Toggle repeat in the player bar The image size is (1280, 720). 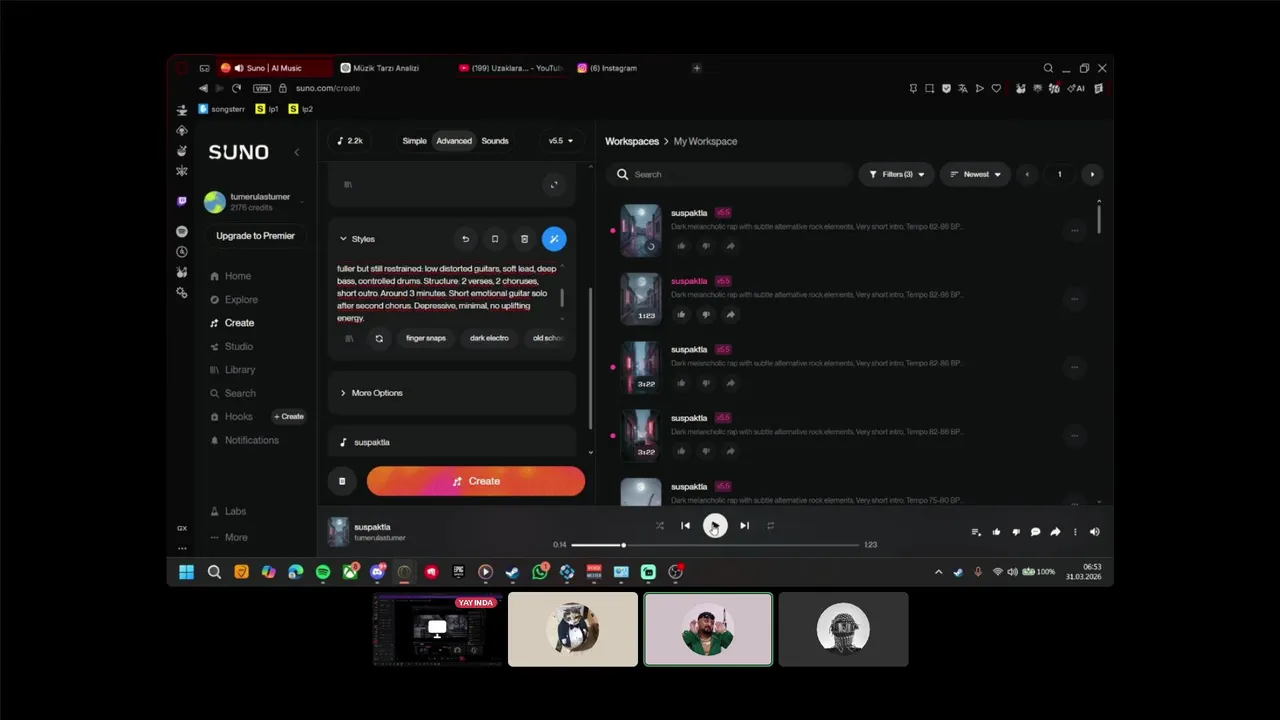[770, 525]
